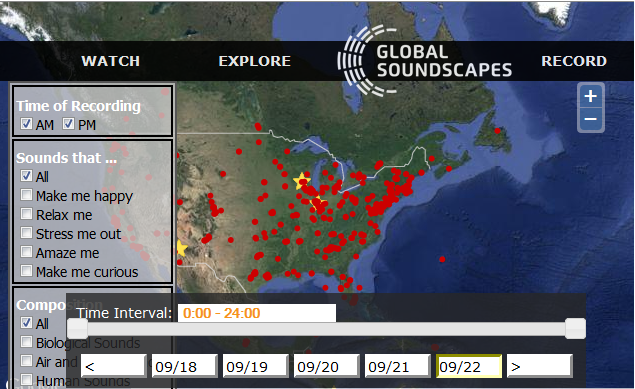Click the red recording dot in Newfoundland

pyautogui.click(x=497, y=131)
